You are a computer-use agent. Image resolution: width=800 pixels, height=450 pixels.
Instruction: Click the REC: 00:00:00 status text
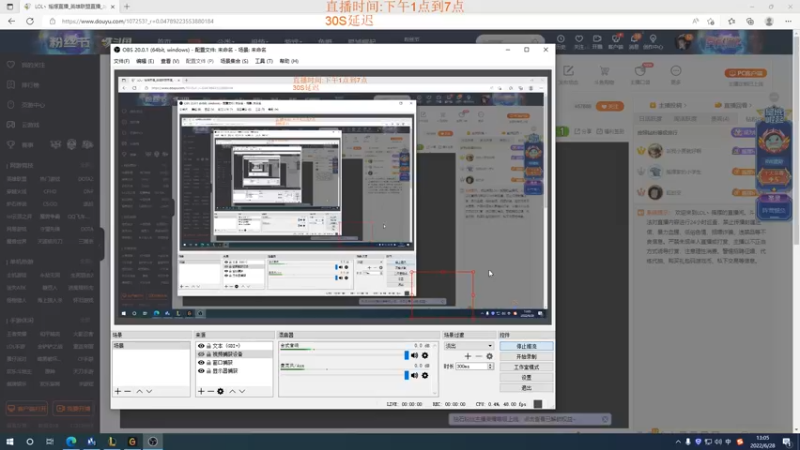pyautogui.click(x=449, y=404)
